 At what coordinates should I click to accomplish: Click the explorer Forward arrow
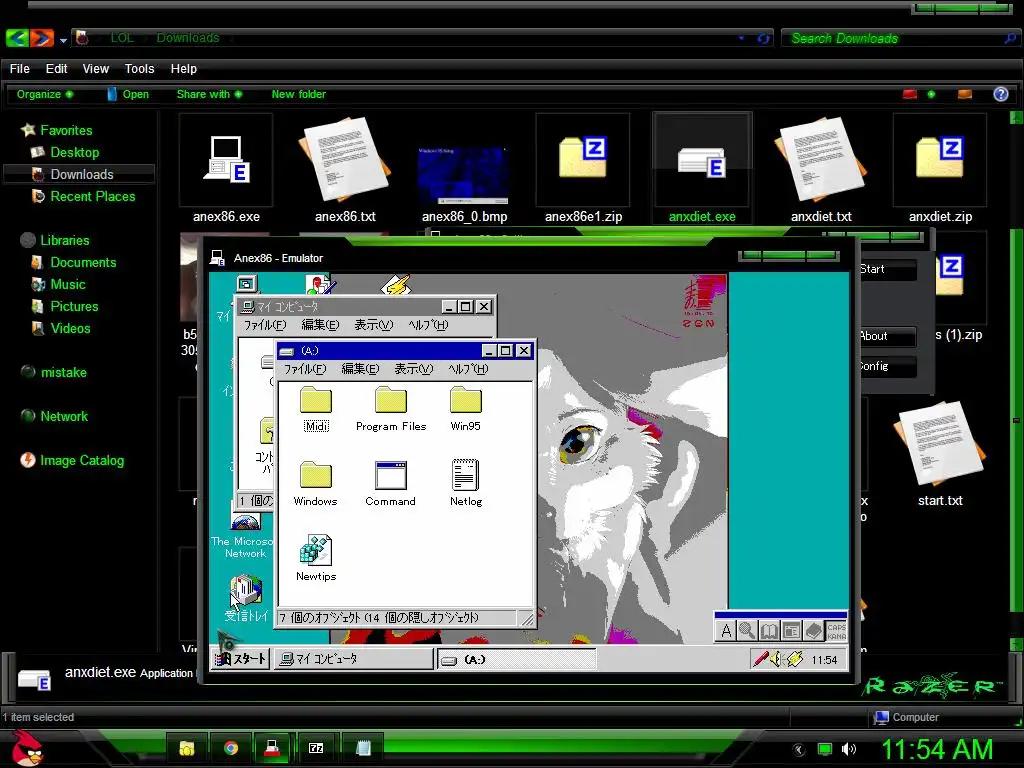(x=41, y=38)
